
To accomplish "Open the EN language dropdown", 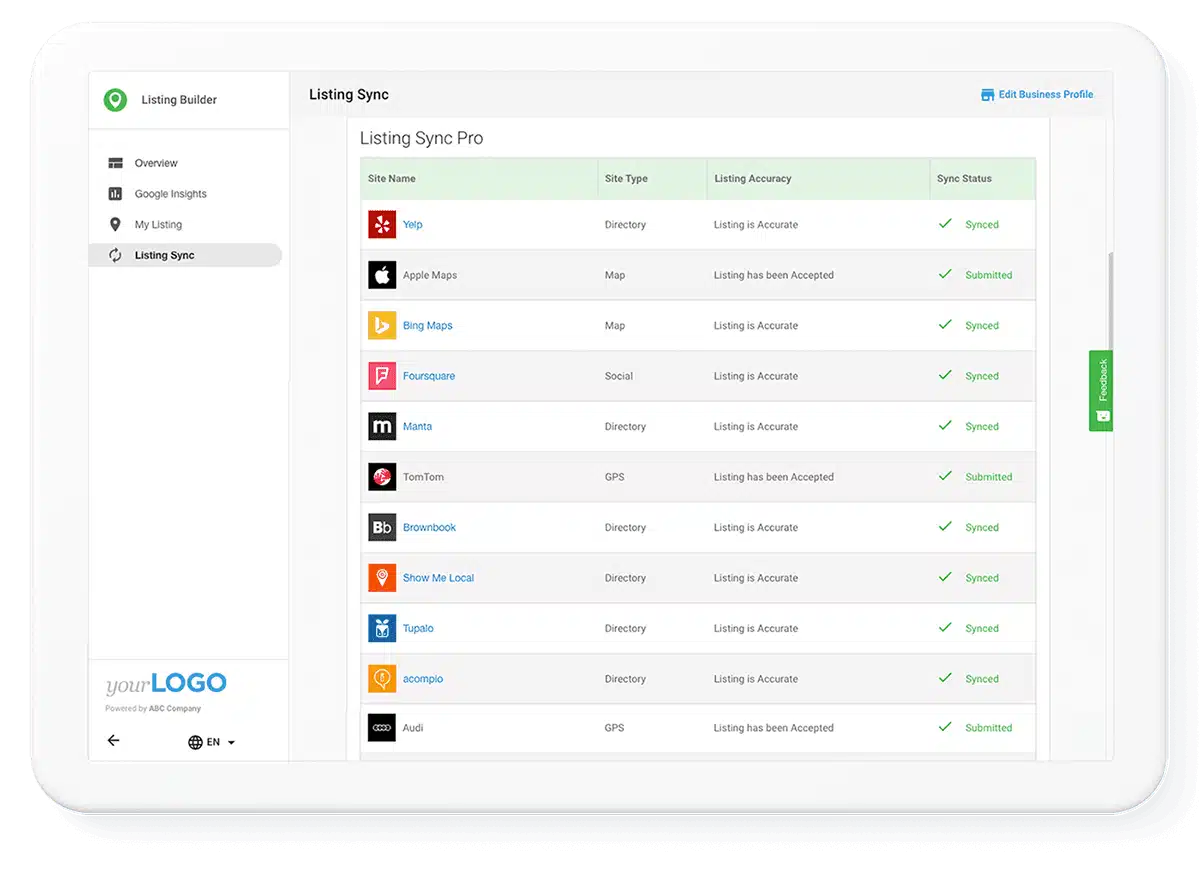I will pos(212,743).
